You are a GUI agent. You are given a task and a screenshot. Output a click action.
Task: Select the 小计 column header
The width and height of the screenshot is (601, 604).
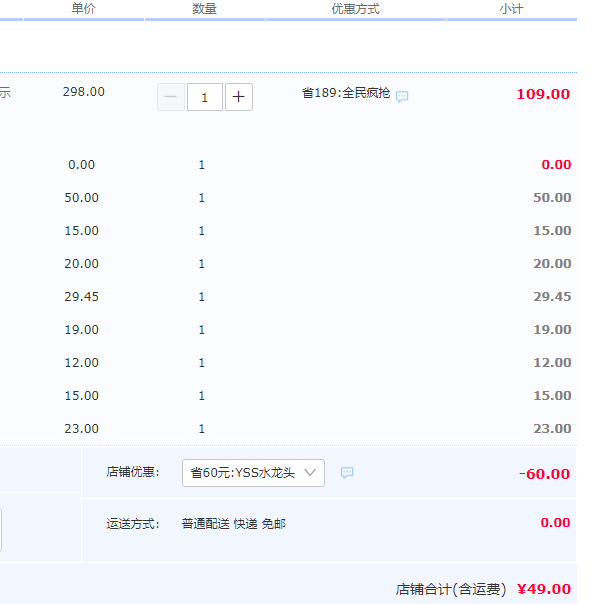click(511, 9)
